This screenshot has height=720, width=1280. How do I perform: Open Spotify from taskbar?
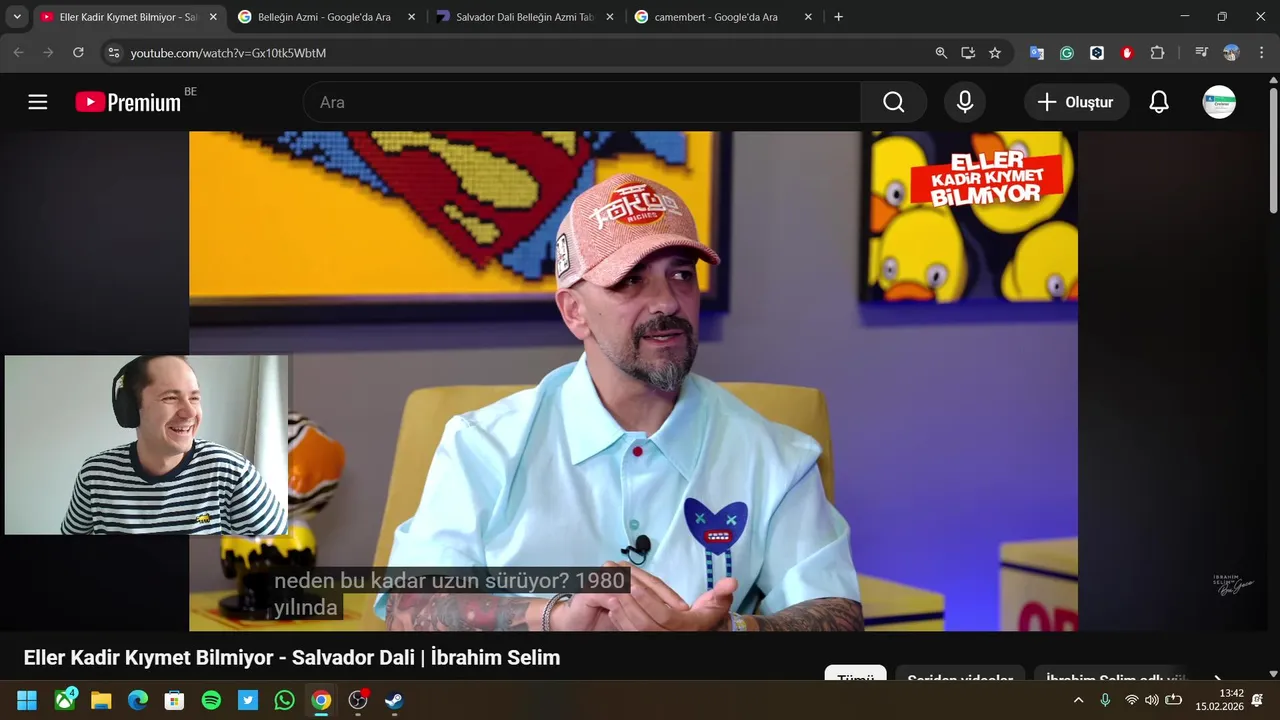pyautogui.click(x=211, y=700)
